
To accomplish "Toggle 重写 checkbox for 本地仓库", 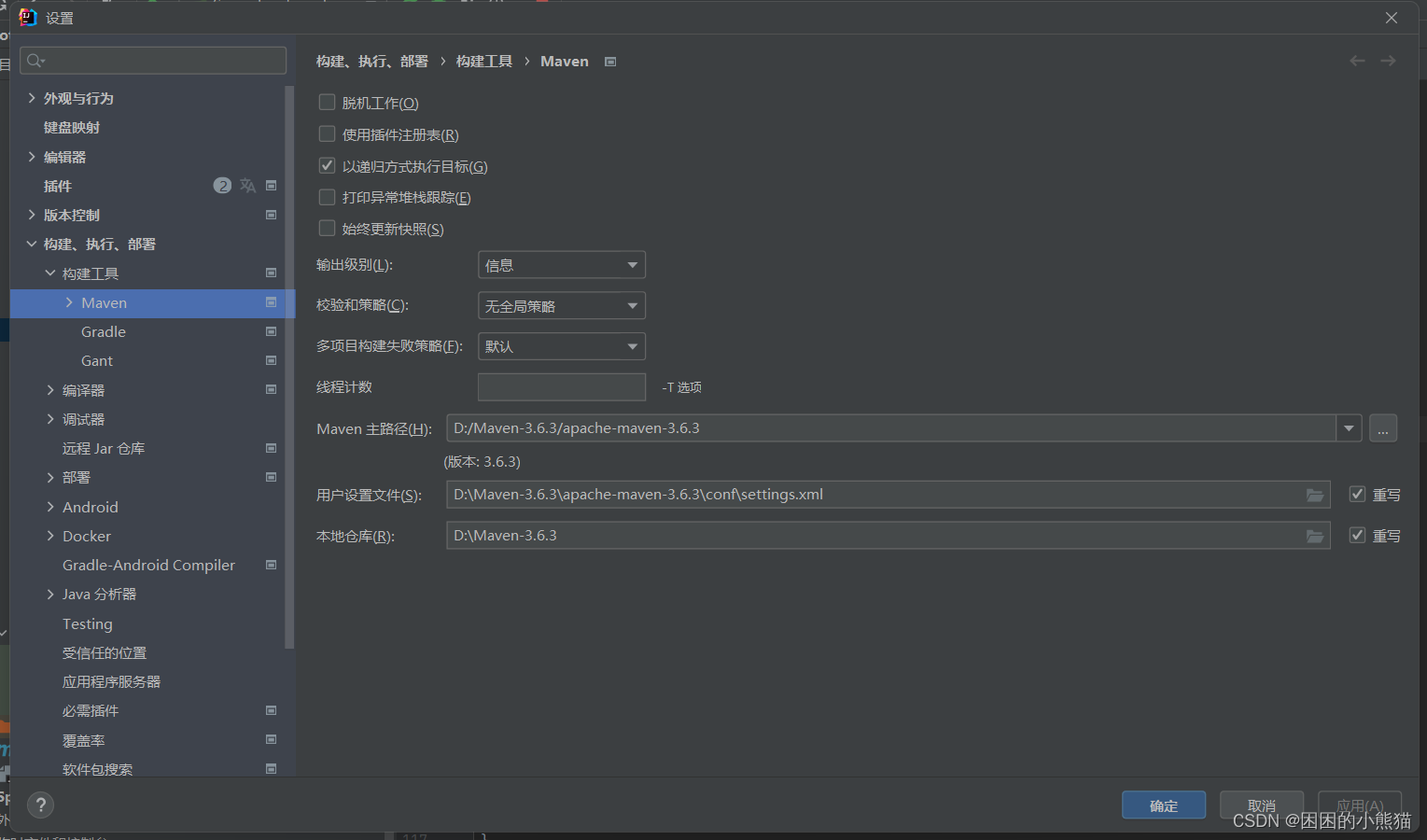I will pos(1357,535).
